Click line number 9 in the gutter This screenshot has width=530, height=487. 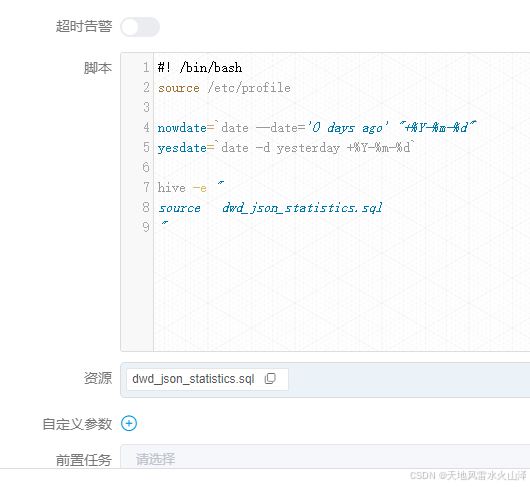point(146,227)
